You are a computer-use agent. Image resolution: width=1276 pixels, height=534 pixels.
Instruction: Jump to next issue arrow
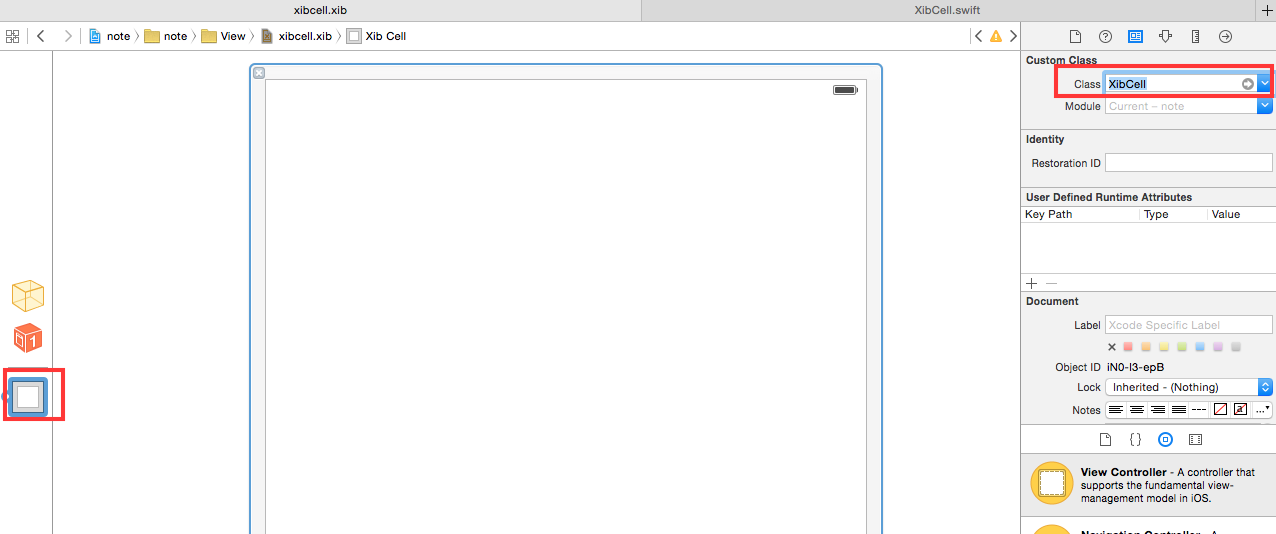pyautogui.click(x=1013, y=36)
